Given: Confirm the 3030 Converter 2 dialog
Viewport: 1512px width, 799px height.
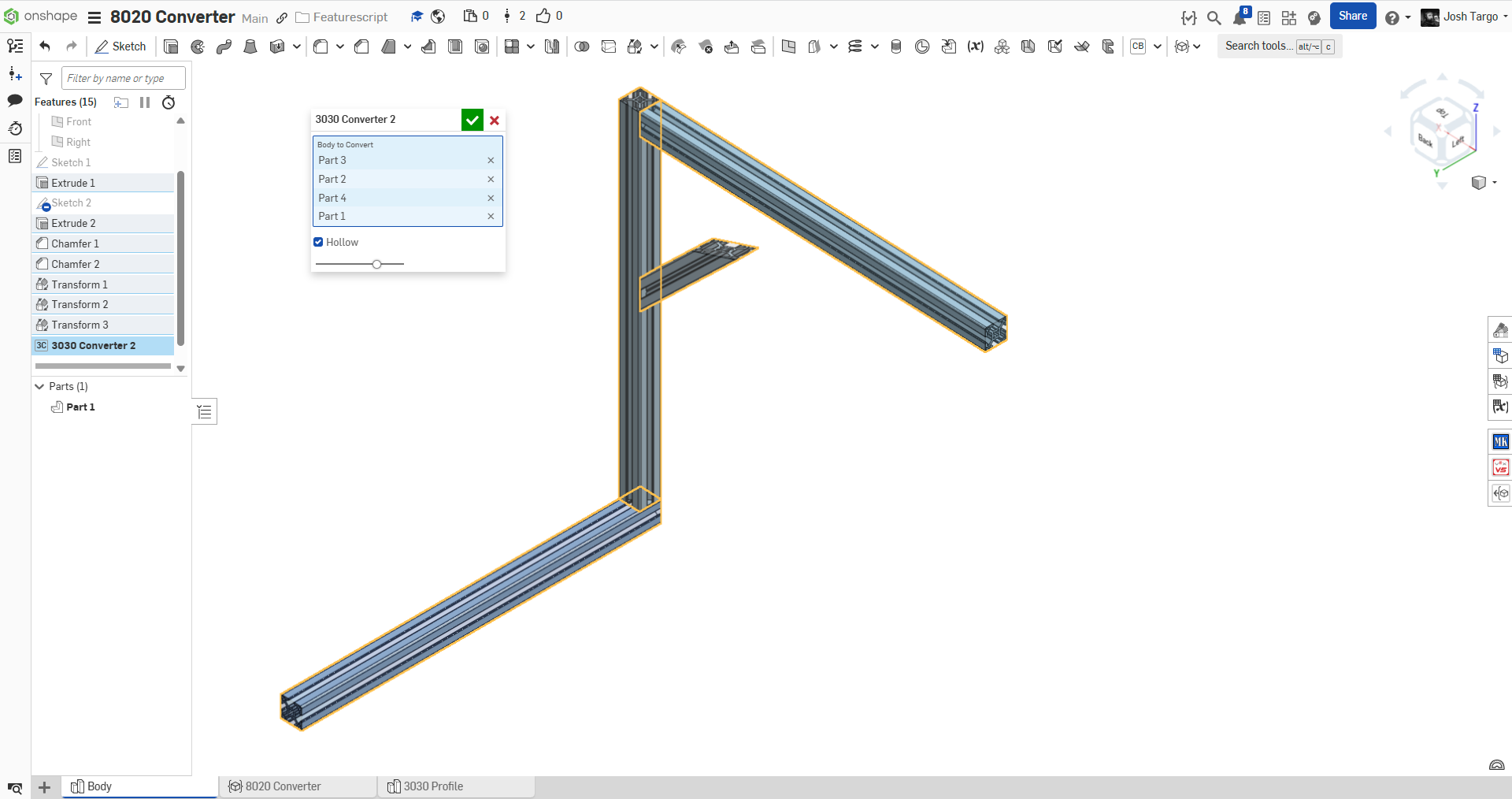Looking at the screenshot, I should [472, 120].
